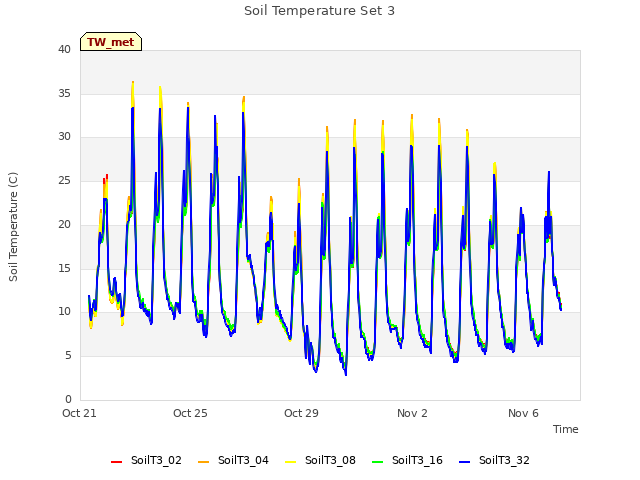Click the 0 y-axis tick label
Image resolution: width=640 pixels, height=480 pixels.
(68, 399)
